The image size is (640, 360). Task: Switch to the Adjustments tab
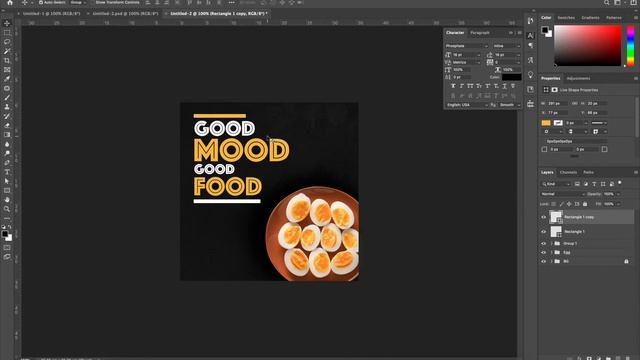[578, 78]
